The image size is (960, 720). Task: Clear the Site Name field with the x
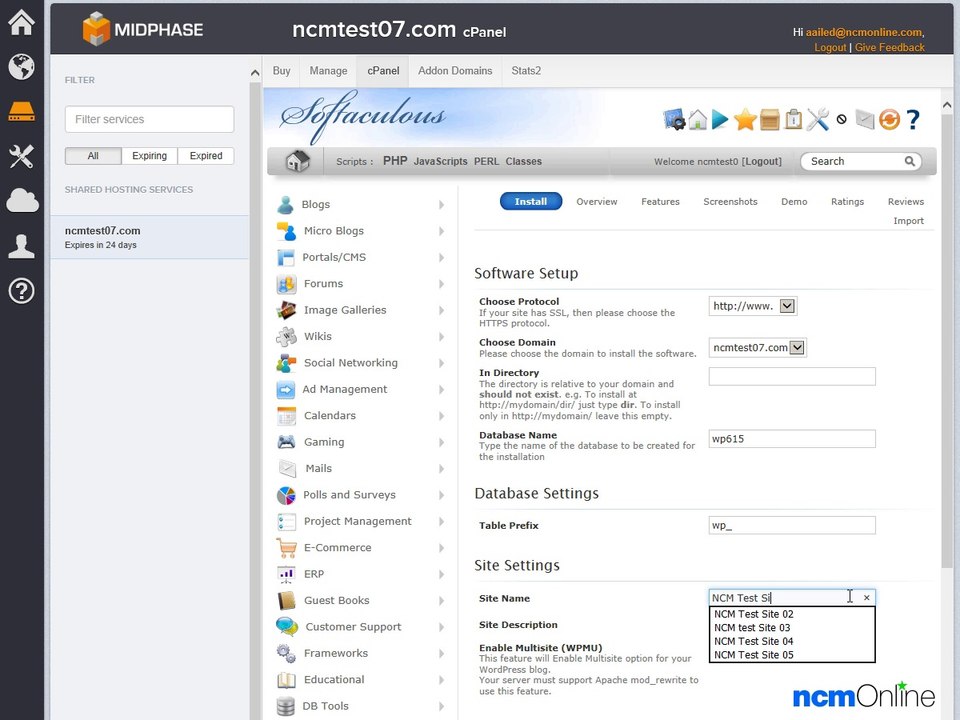(866, 598)
